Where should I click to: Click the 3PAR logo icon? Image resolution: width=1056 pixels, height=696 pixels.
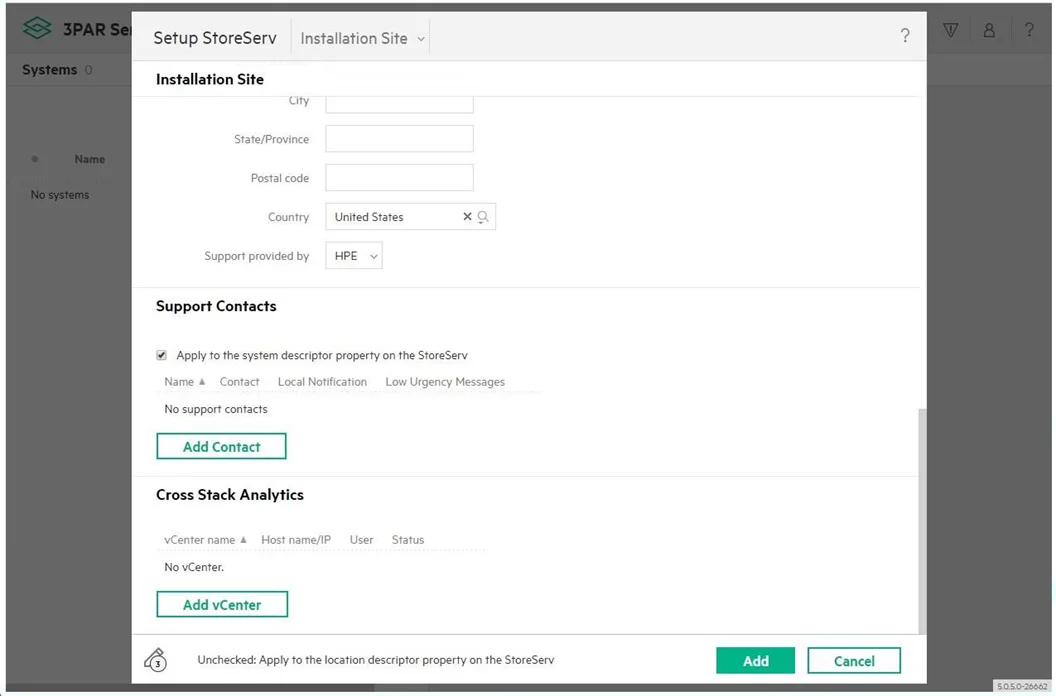pyautogui.click(x=36, y=28)
